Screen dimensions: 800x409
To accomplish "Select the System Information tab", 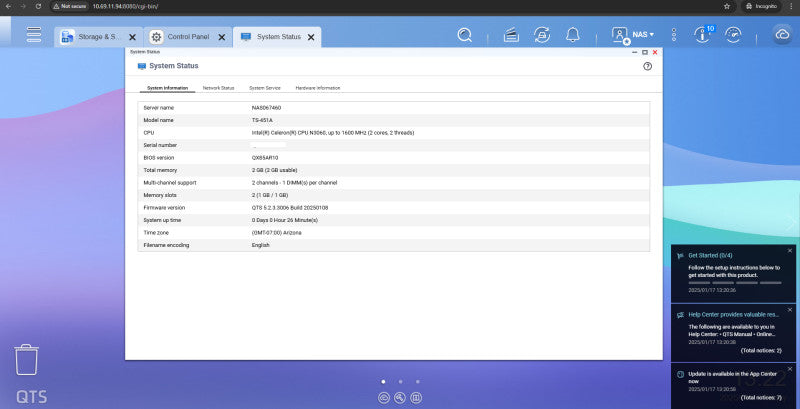I will pyautogui.click(x=167, y=88).
